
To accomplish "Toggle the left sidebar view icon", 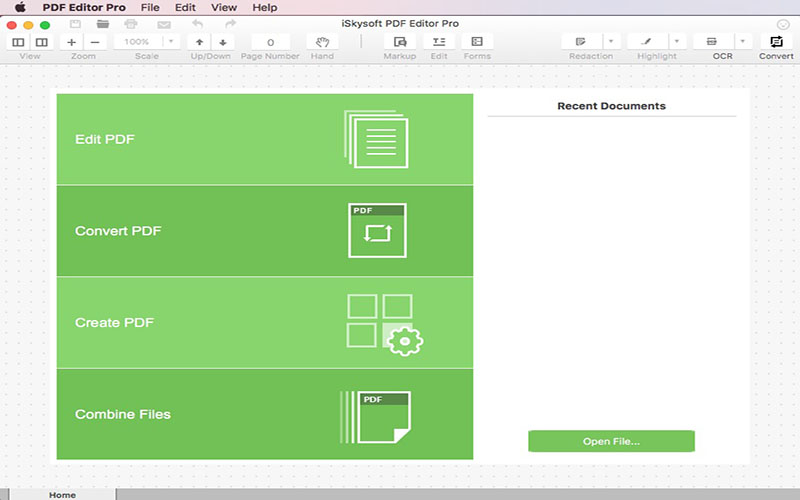I will [18, 42].
